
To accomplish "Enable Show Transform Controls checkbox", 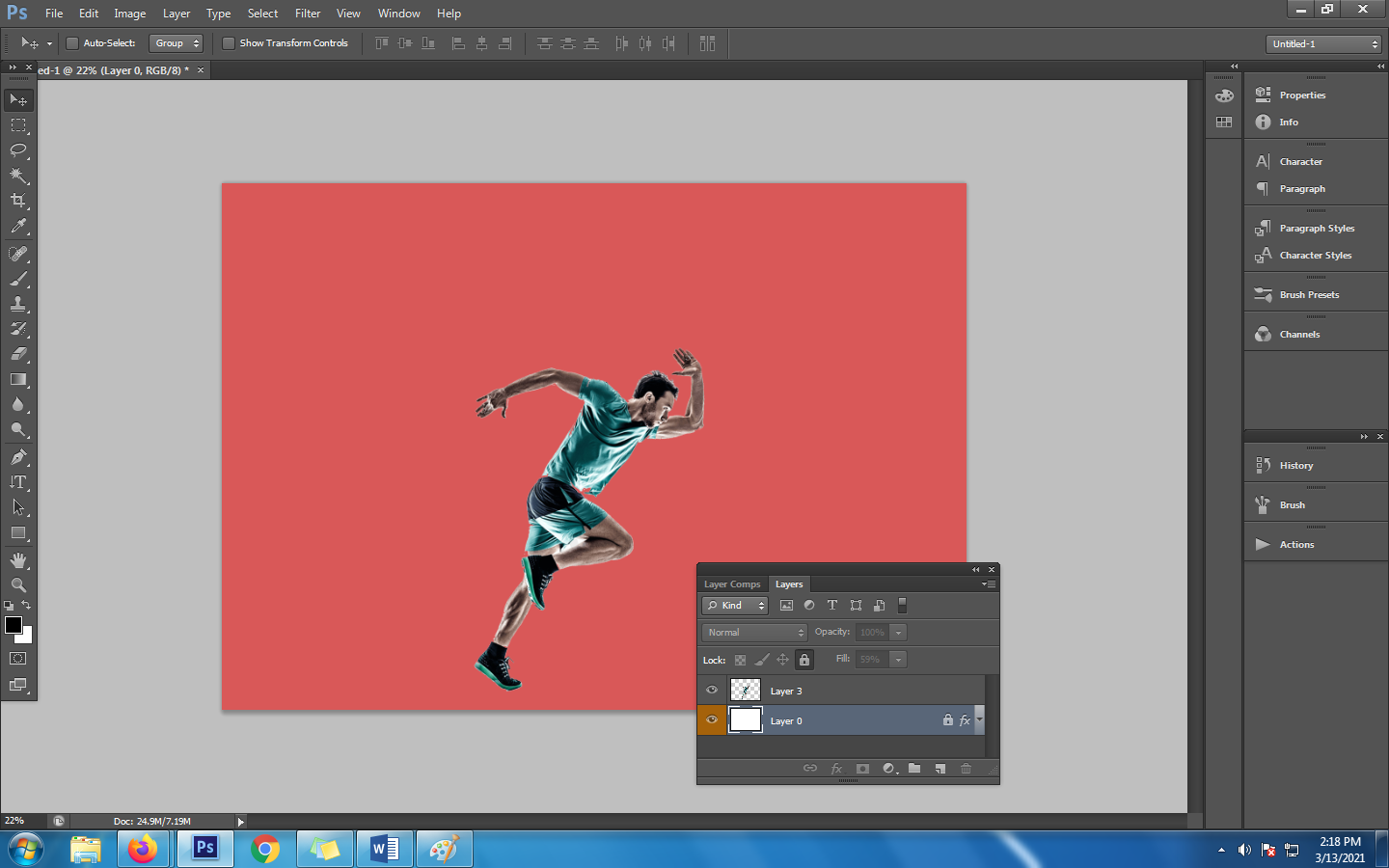I will coord(229,43).
